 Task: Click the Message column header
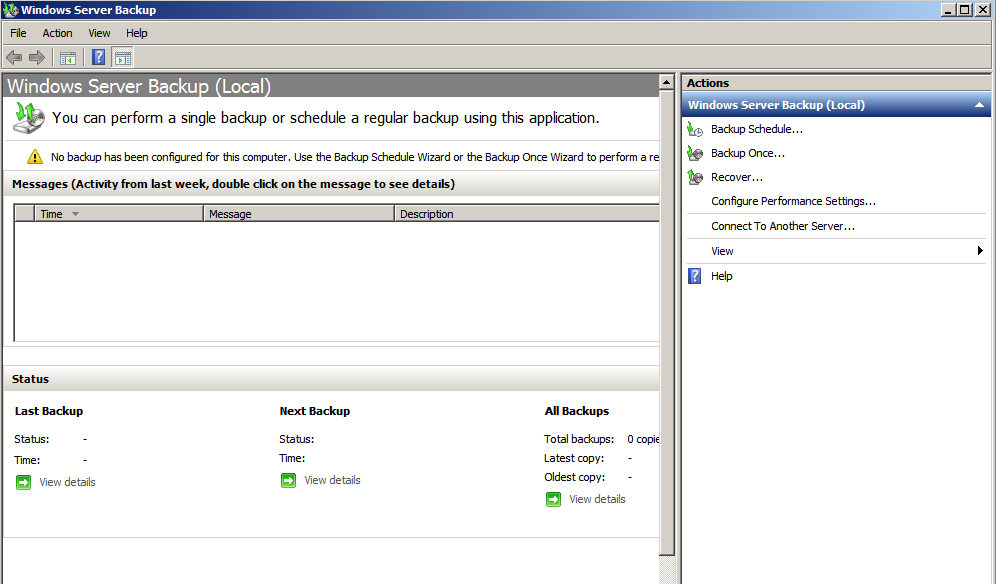[299, 214]
